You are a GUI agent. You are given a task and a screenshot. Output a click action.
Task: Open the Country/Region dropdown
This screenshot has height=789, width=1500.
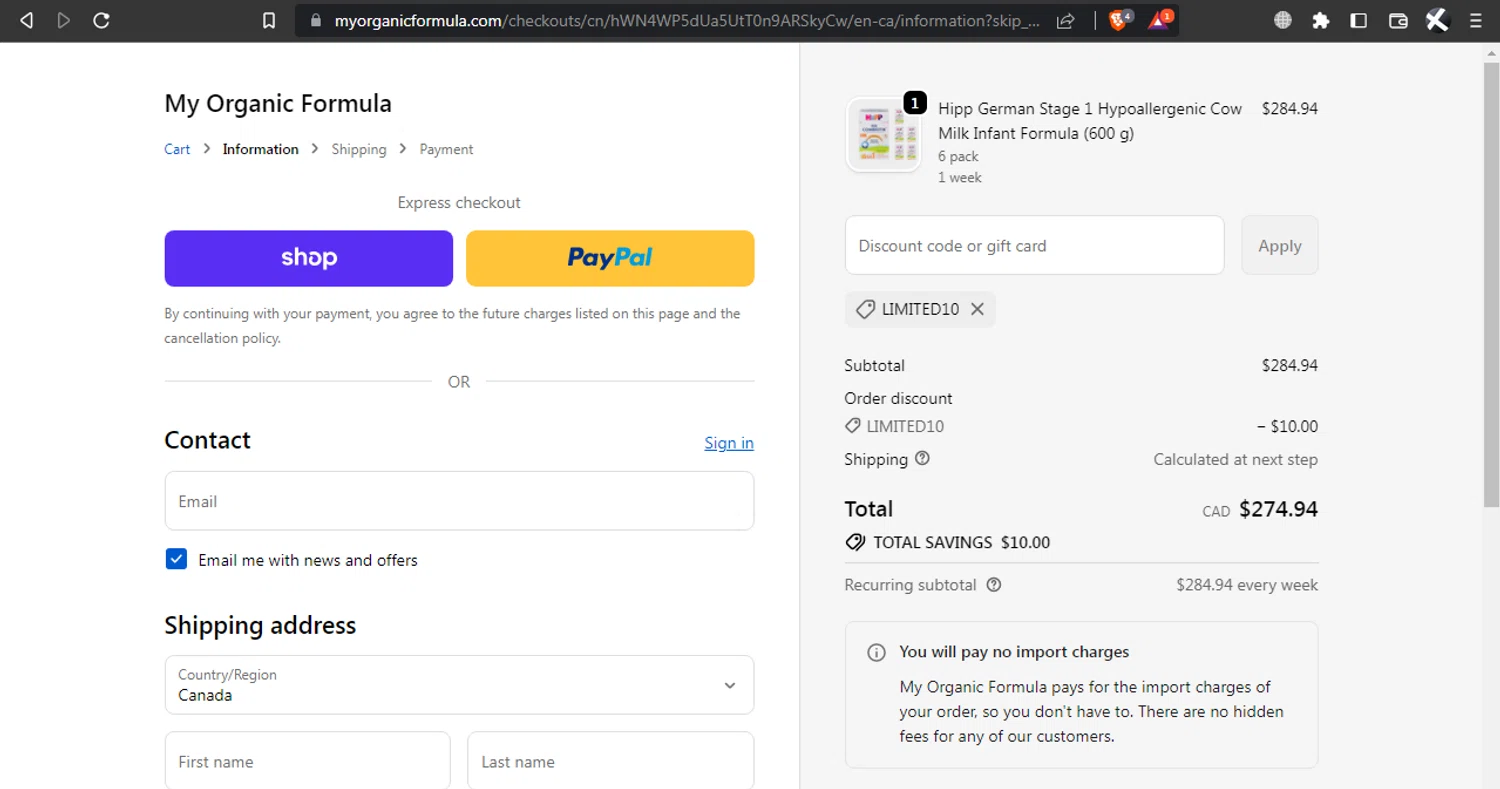click(459, 685)
